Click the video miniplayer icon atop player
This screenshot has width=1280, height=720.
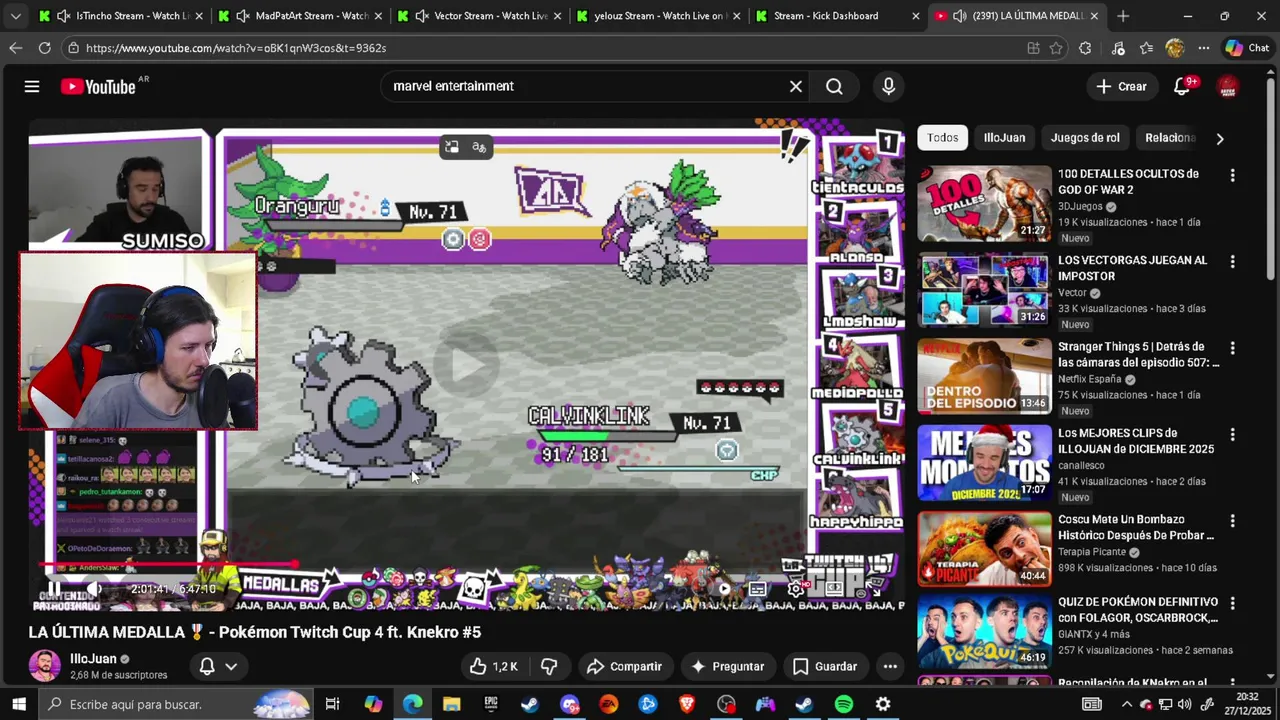point(452,148)
